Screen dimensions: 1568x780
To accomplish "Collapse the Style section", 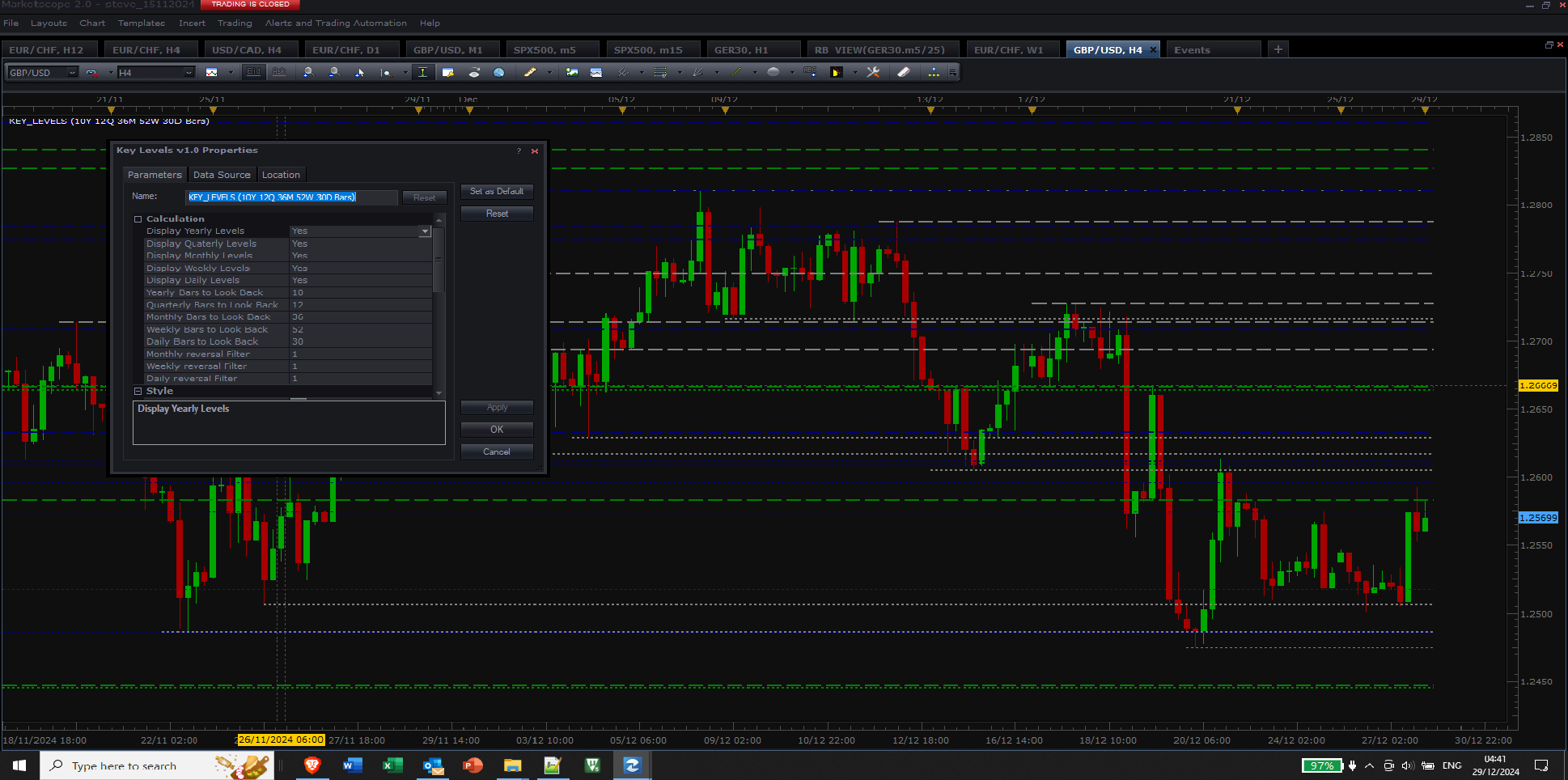I will [138, 391].
